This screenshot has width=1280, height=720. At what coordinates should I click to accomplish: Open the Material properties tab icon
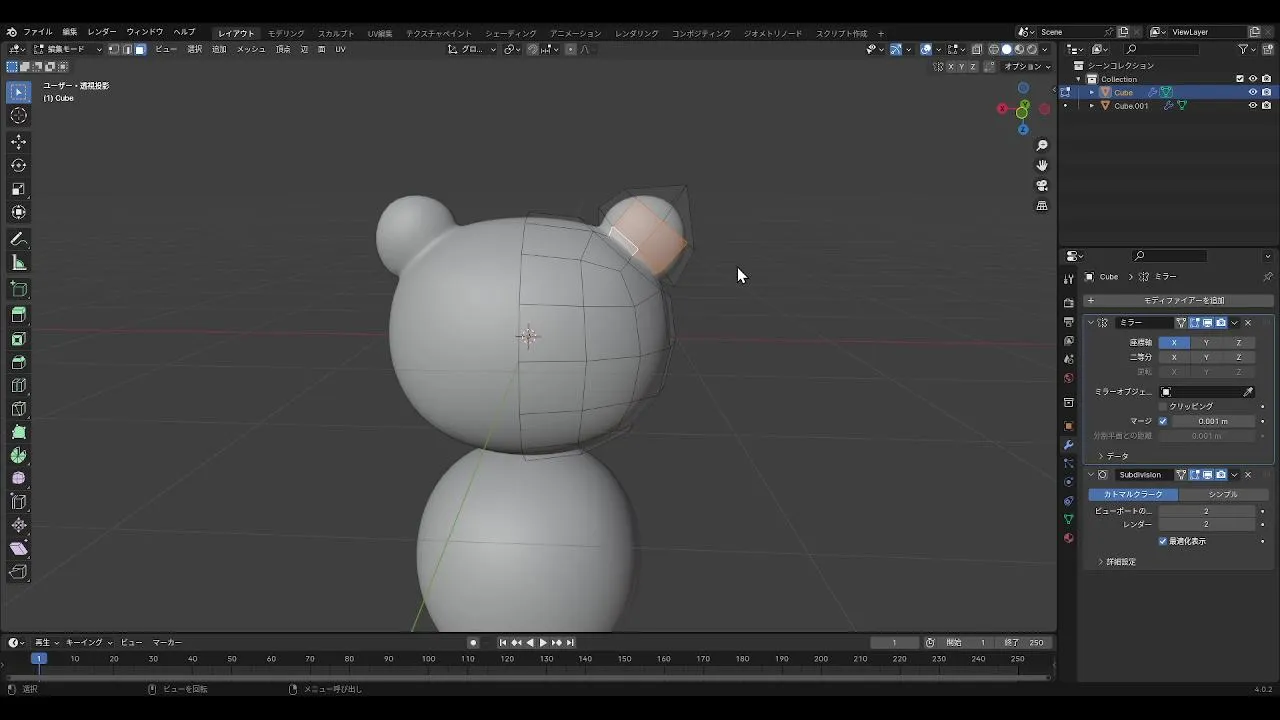pos(1069,538)
